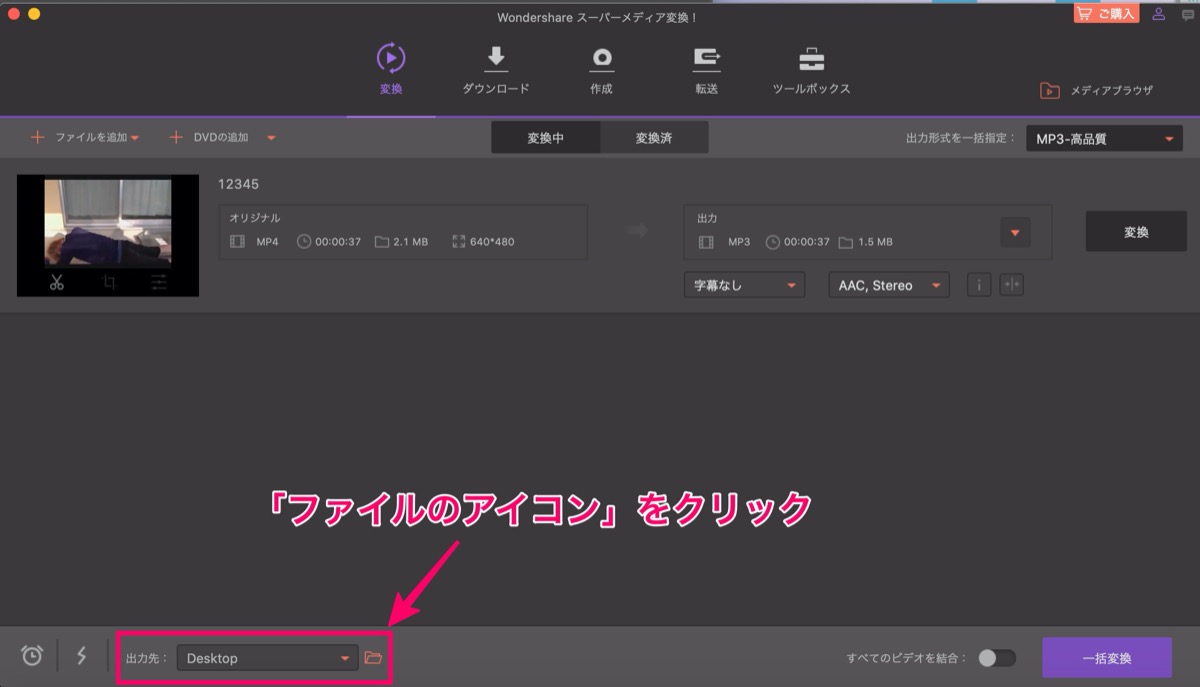Screen dimensions: 1200x687
Task: Click the output size 1.5 MB
Action: (x=874, y=242)
